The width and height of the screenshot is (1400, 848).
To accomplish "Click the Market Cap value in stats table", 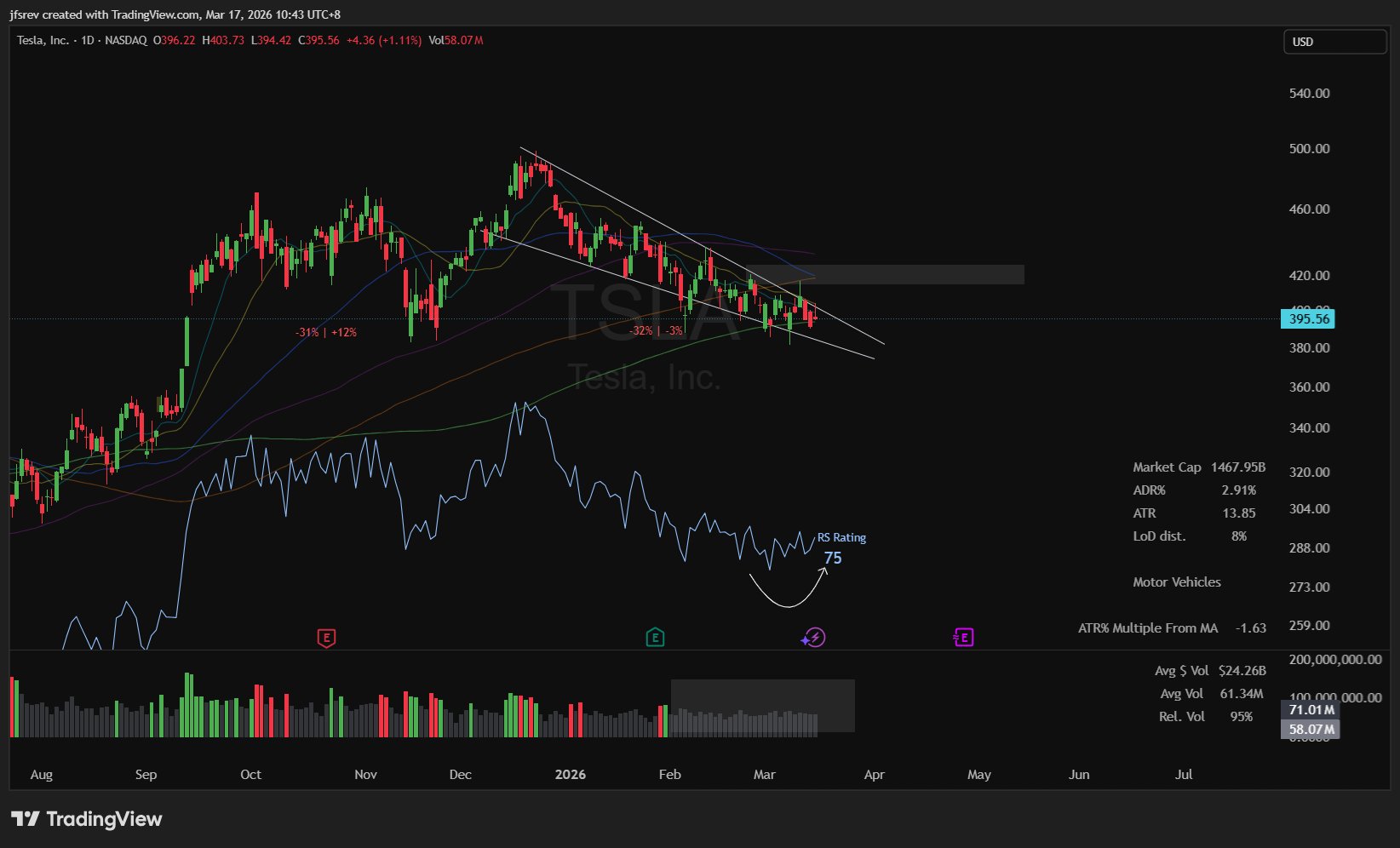I will [1237, 467].
